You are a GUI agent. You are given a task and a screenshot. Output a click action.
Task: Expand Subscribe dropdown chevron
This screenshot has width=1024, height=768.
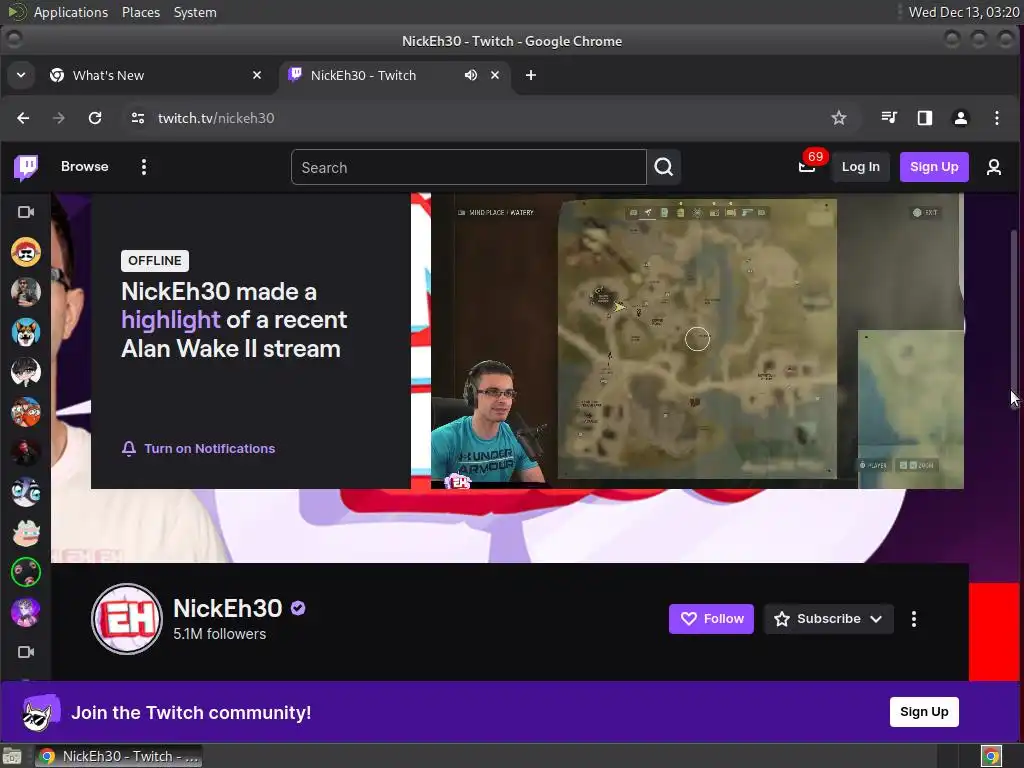(x=876, y=619)
